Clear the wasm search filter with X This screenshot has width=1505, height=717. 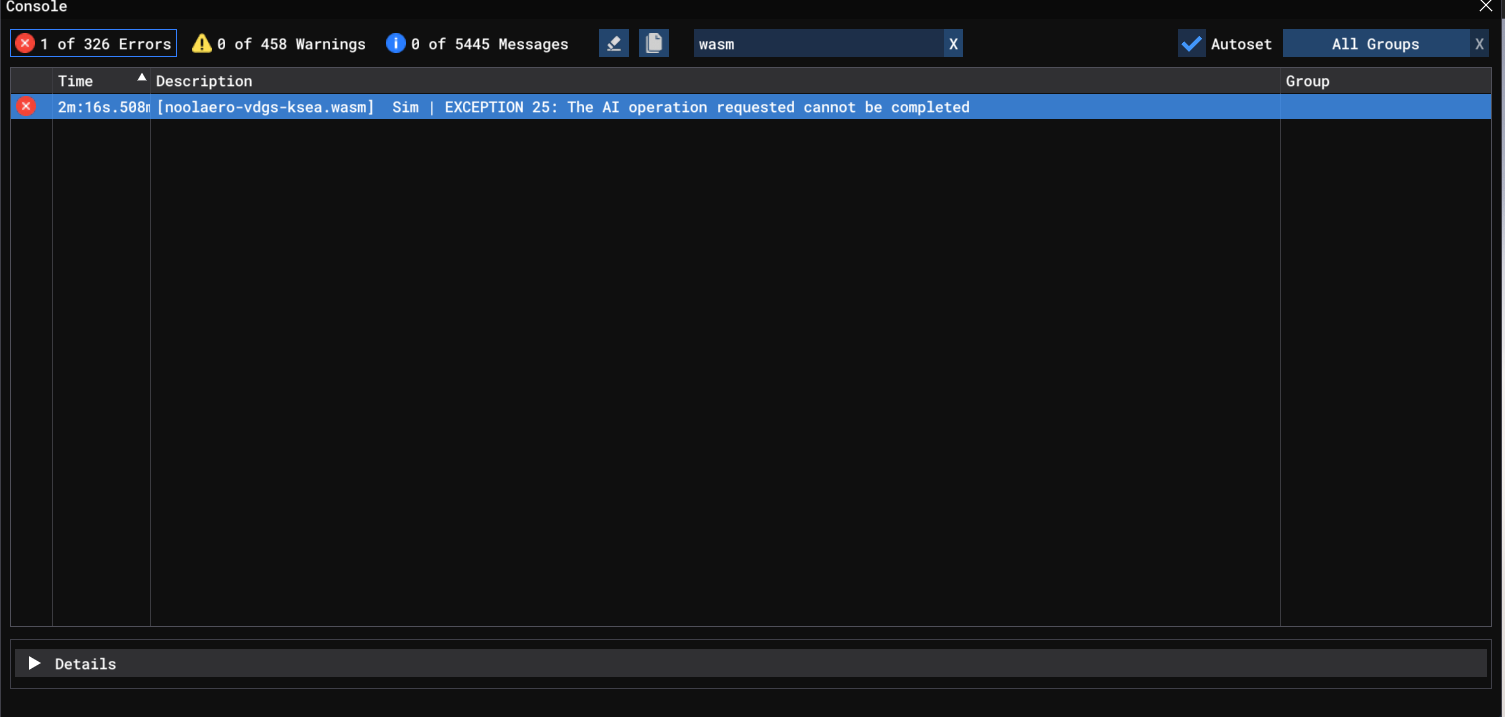(953, 44)
